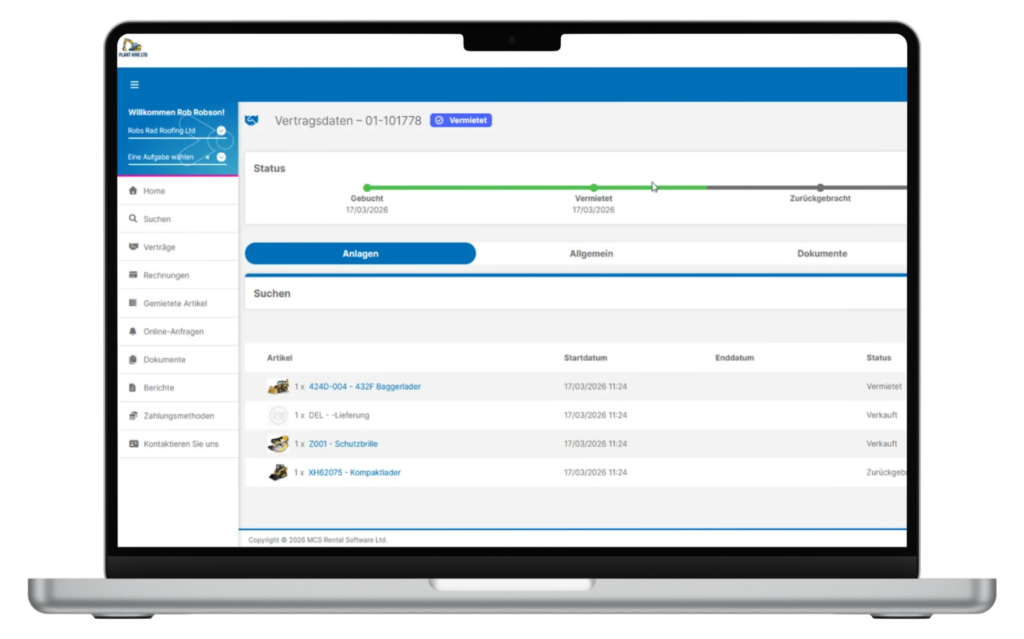Click the Copyright MCS Rental Software footer text
The width and height of the screenshot is (1024, 639).
pos(317,540)
